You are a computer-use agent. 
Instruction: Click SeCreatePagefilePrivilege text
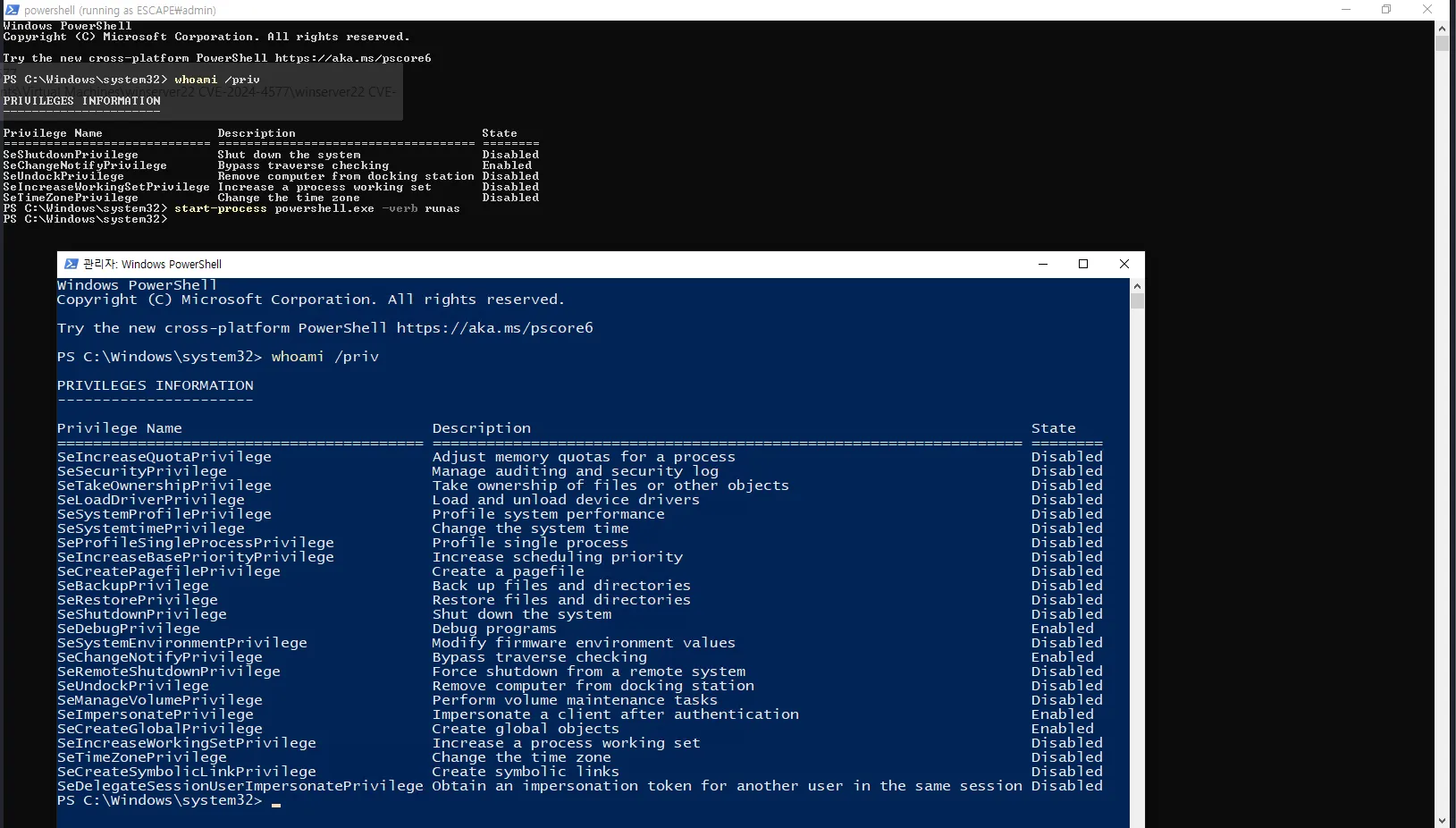click(x=169, y=571)
